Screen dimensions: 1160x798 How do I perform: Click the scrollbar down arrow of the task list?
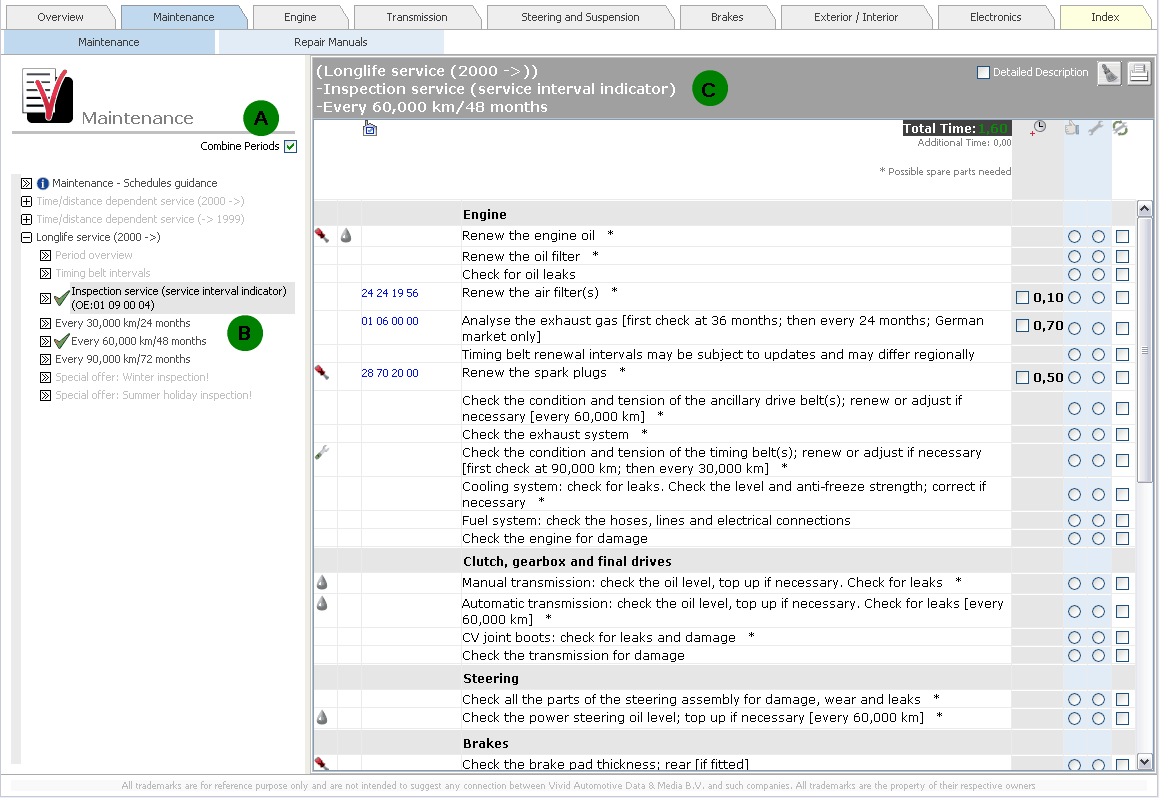point(1144,762)
